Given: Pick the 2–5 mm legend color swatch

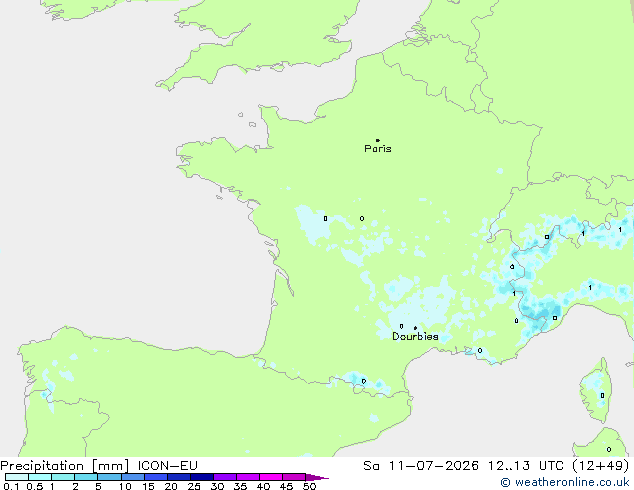Looking at the screenshot, I should (86, 477).
